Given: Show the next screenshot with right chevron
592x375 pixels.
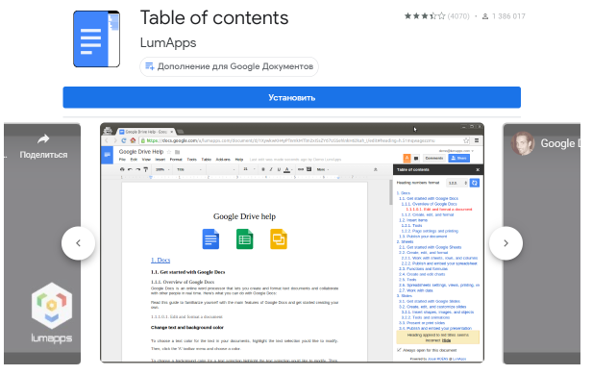Looking at the screenshot, I should tap(506, 243).
